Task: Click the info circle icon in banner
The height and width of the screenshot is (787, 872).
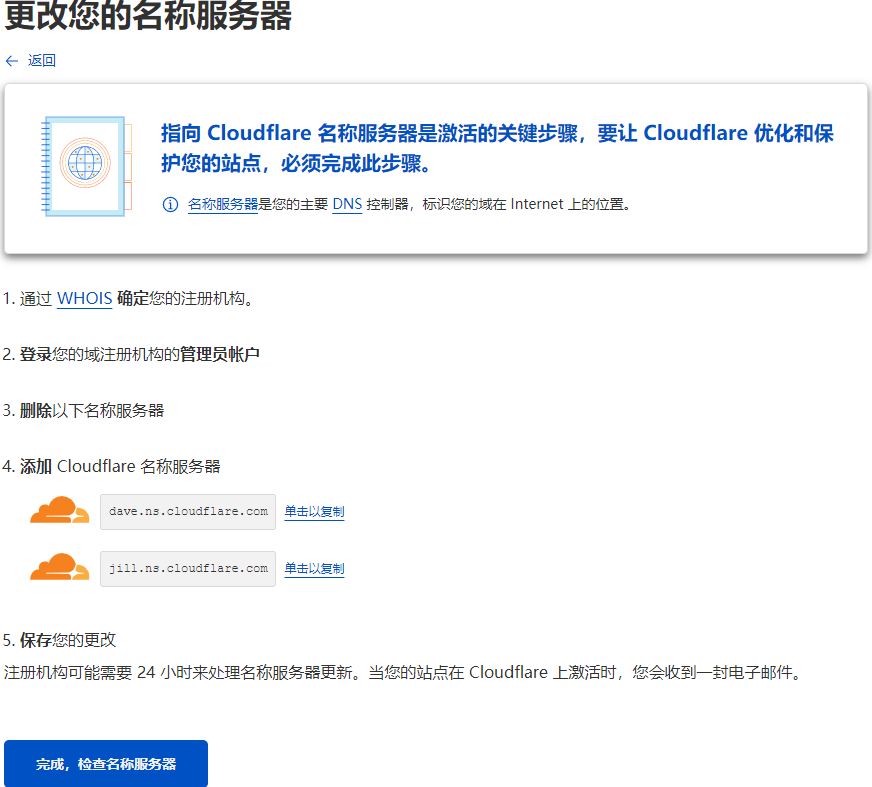Action: tap(170, 205)
